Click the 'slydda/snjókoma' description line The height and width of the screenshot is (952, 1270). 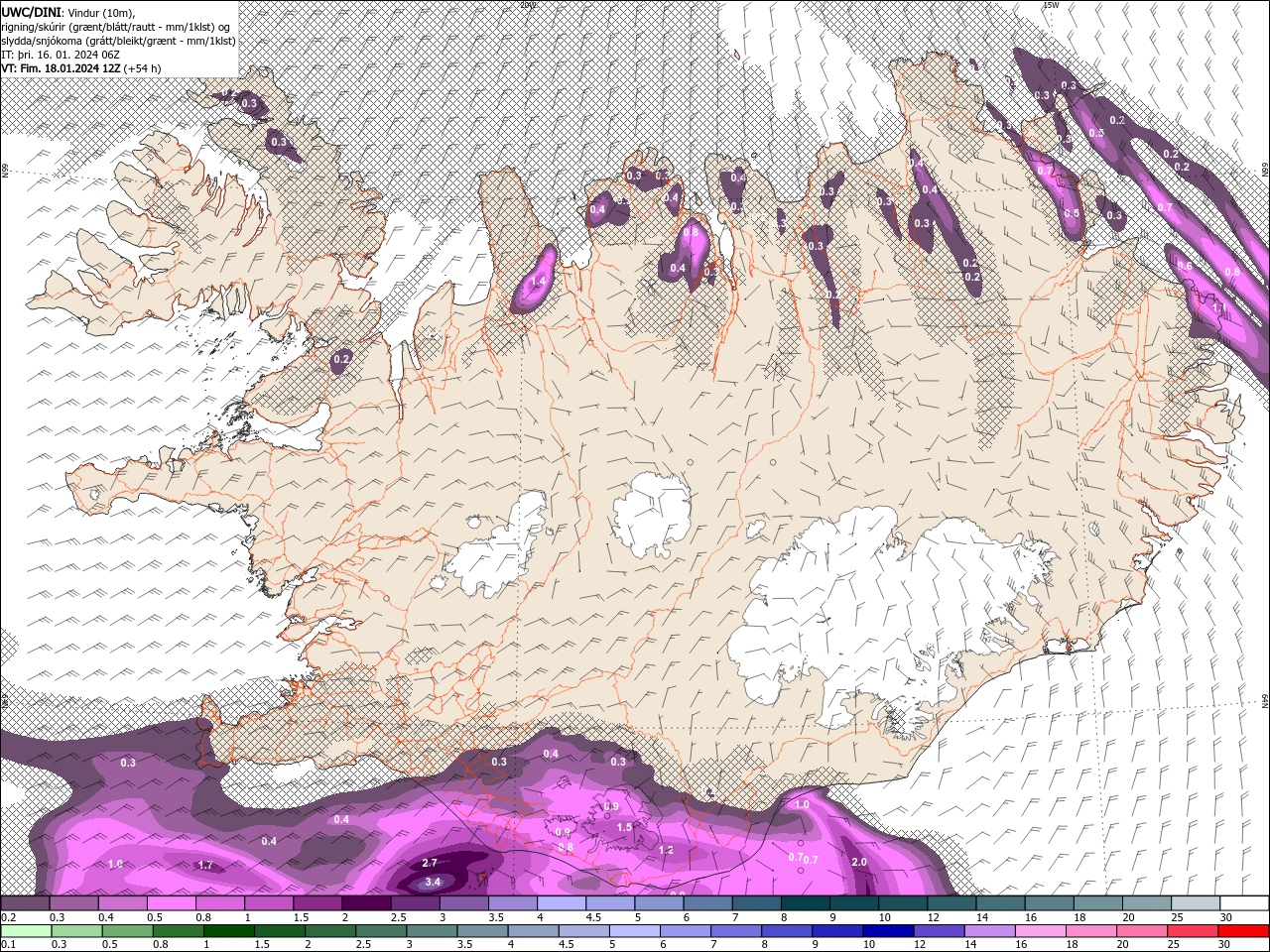pyautogui.click(x=118, y=40)
